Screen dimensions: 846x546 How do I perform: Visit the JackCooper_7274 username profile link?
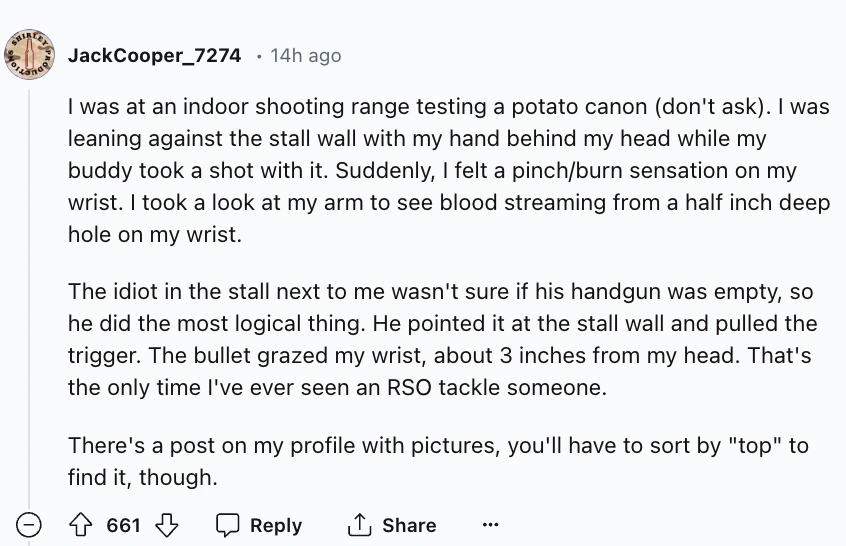pos(154,55)
